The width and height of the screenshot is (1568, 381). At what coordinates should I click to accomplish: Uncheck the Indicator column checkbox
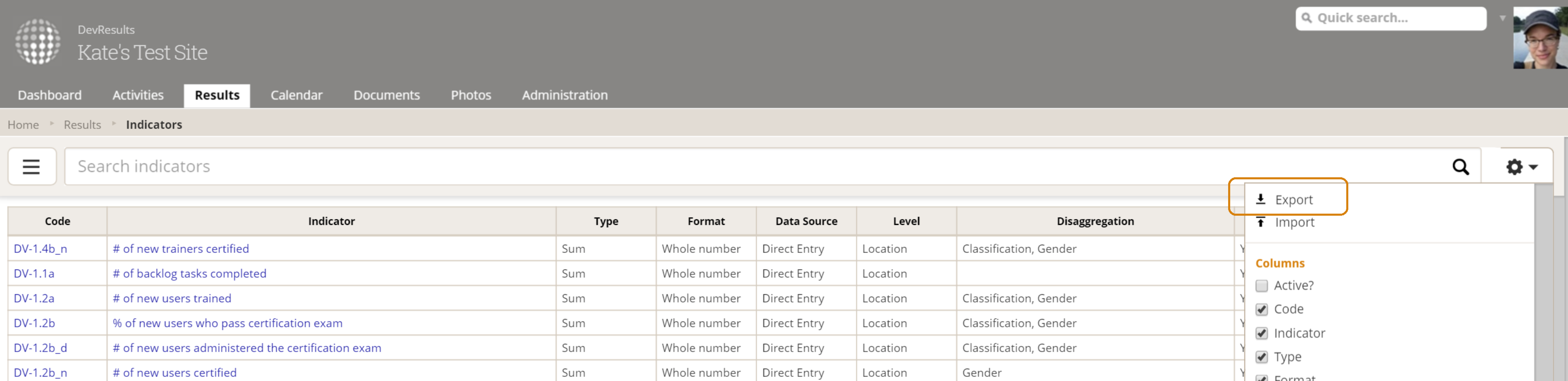pyautogui.click(x=1261, y=333)
